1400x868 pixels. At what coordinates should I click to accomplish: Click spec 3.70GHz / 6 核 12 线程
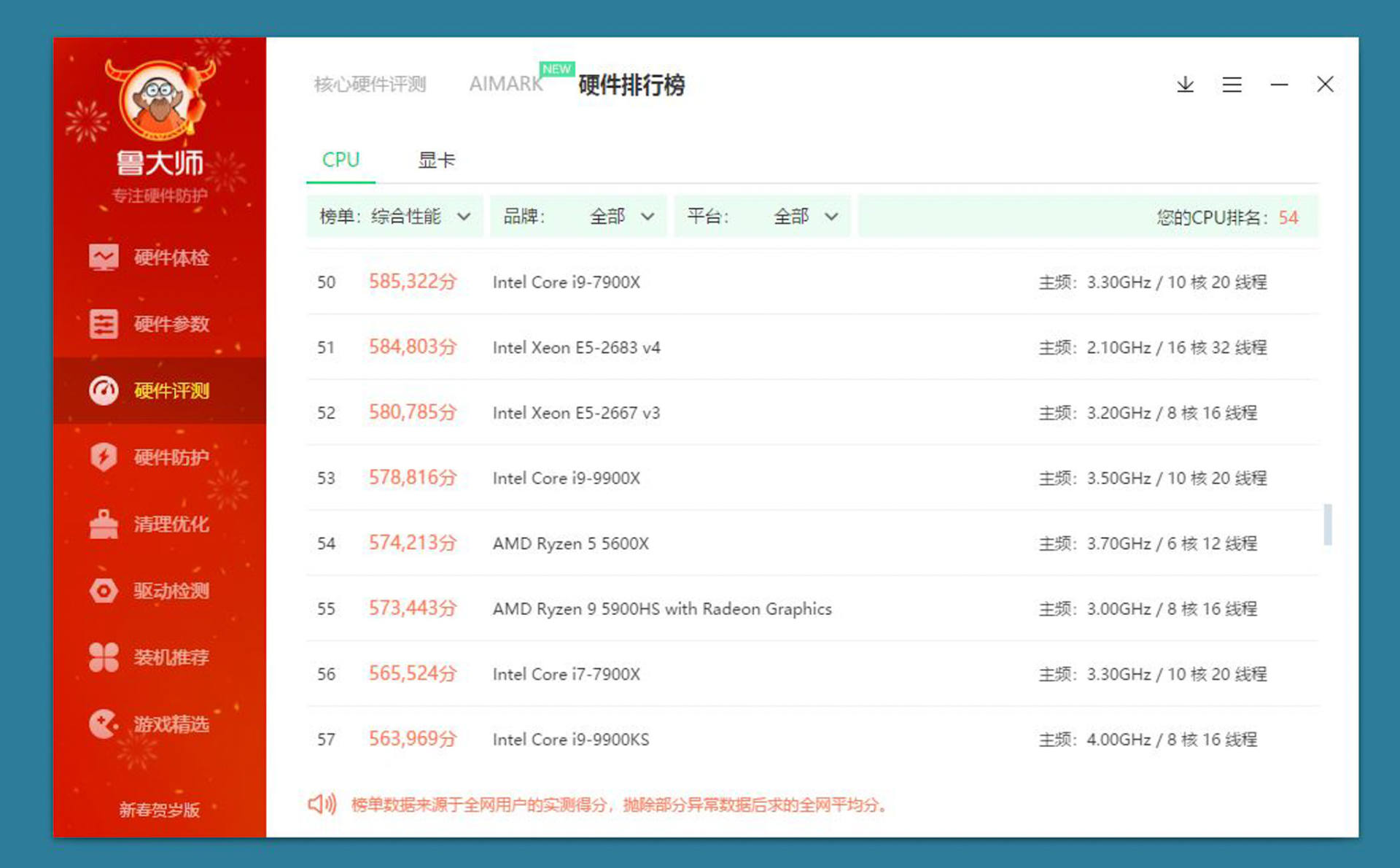click(1172, 543)
